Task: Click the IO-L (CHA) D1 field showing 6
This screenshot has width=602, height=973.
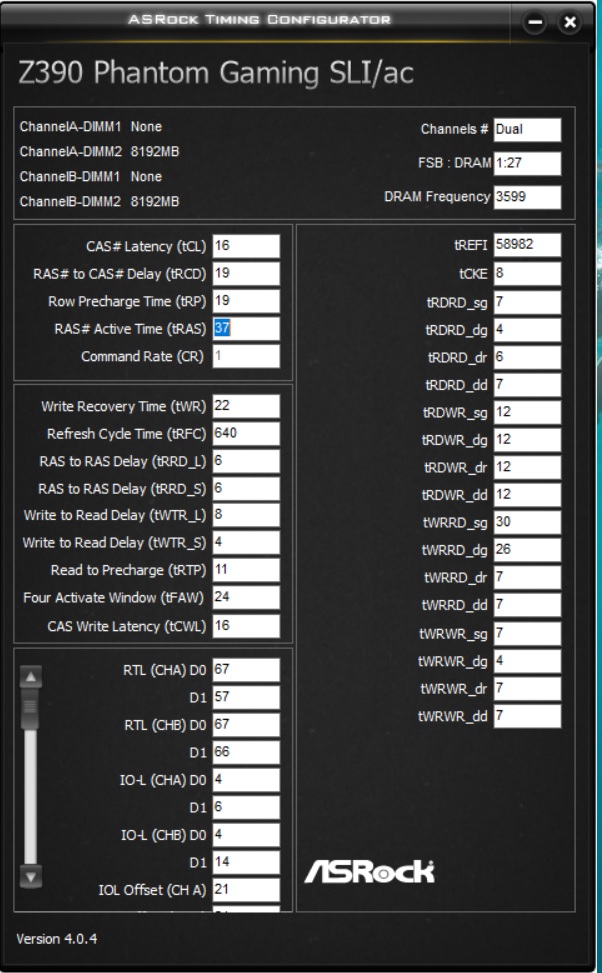Action: click(246, 807)
